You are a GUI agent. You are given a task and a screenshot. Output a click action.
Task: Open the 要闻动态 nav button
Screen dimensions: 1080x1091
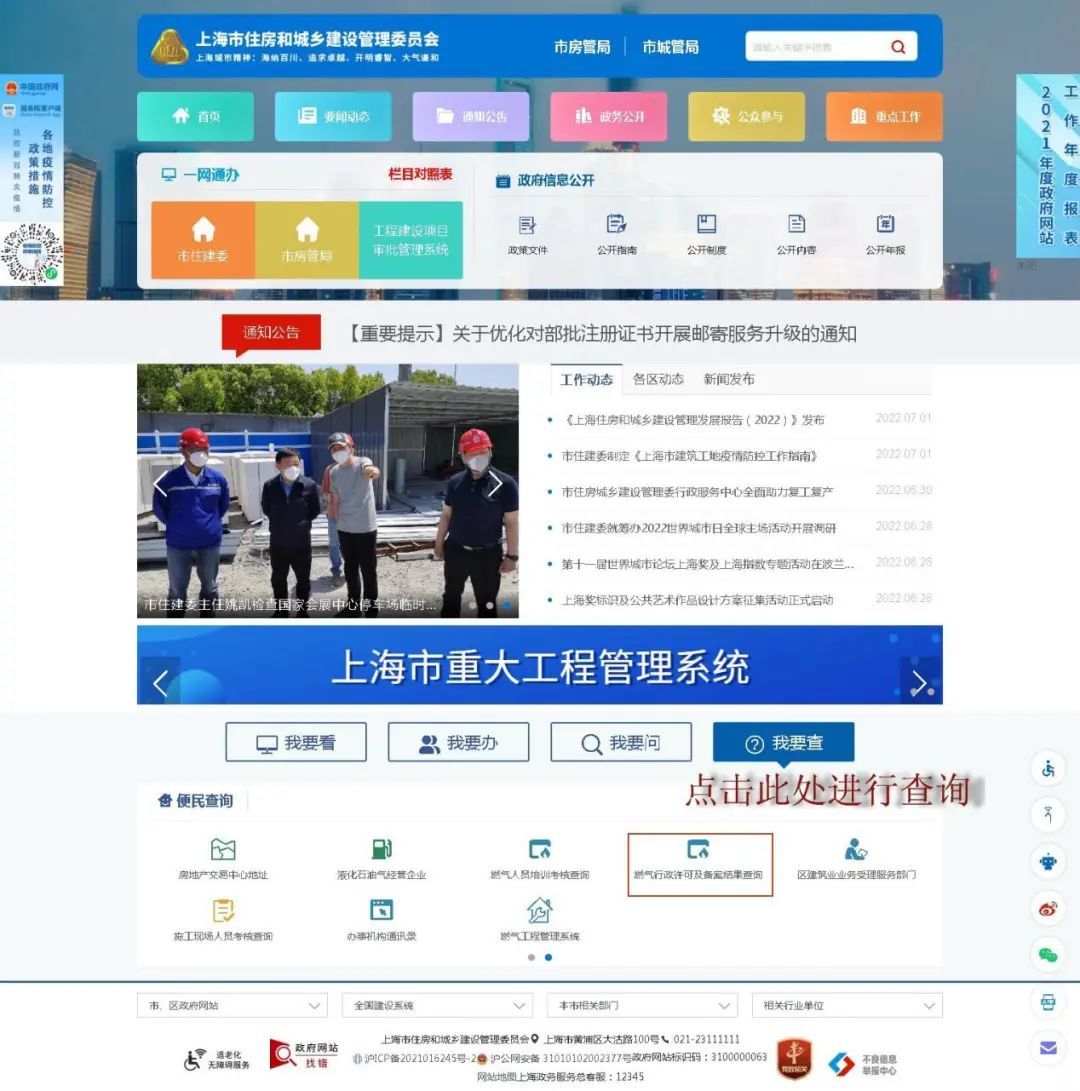click(x=333, y=116)
